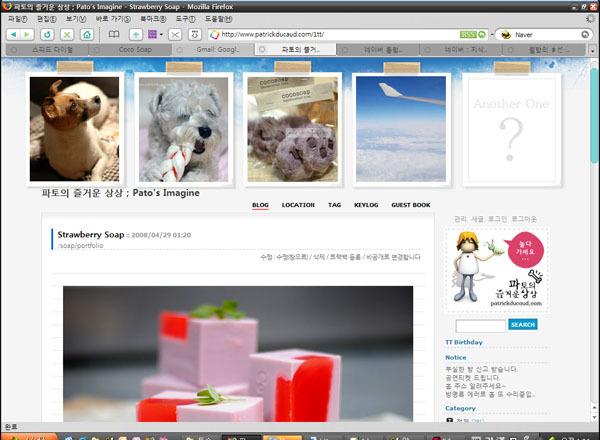600x440 pixels.
Task: Open the 파일(F) menu
Action: tap(18, 19)
